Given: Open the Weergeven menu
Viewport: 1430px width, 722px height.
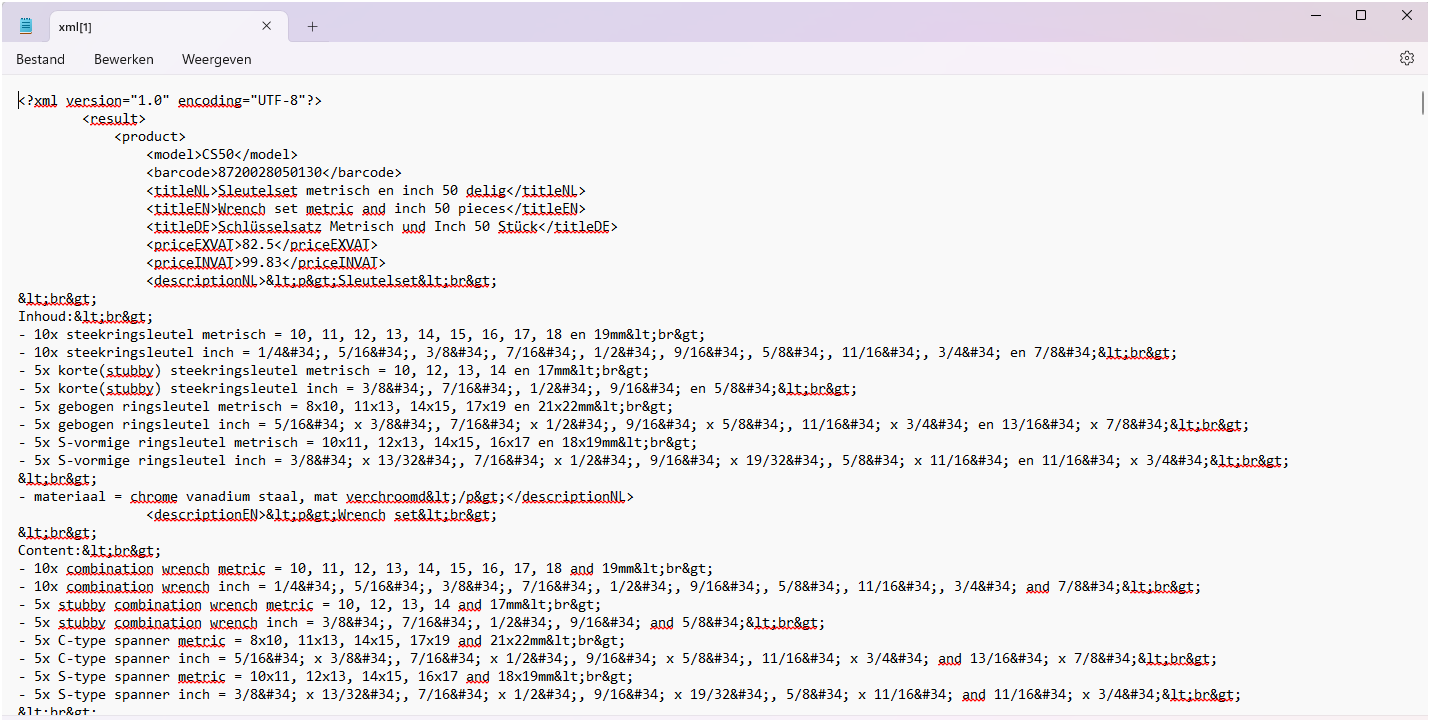Looking at the screenshot, I should click(216, 59).
